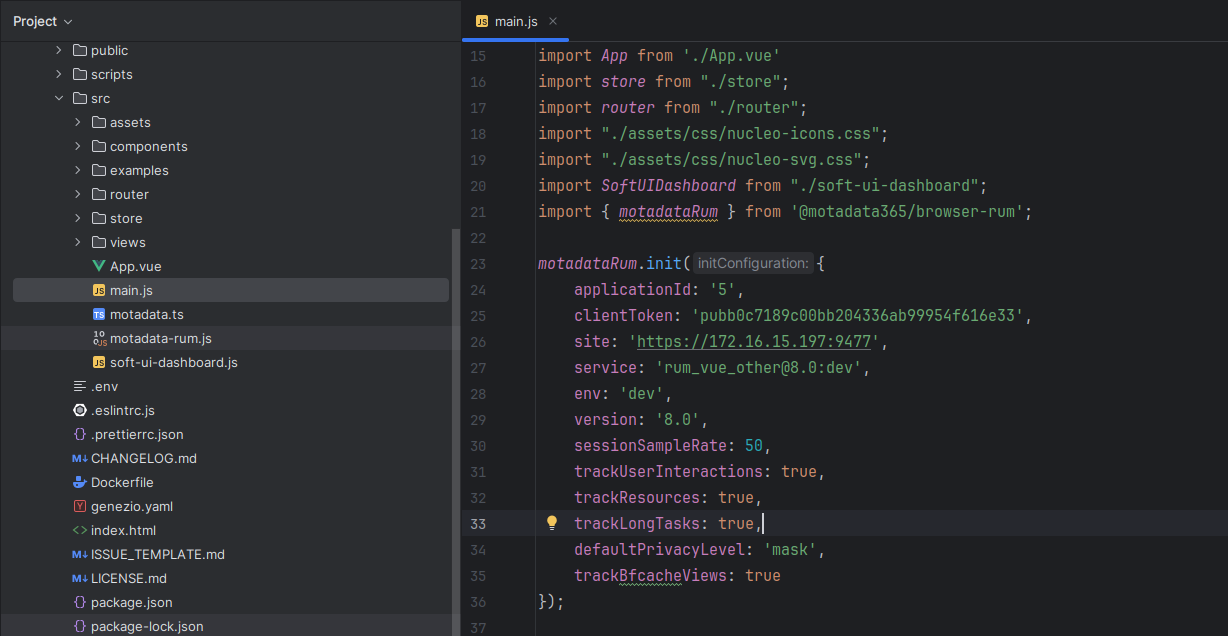Open the https://172.16.15.197:9477 link
This screenshot has width=1228, height=636.
757,342
